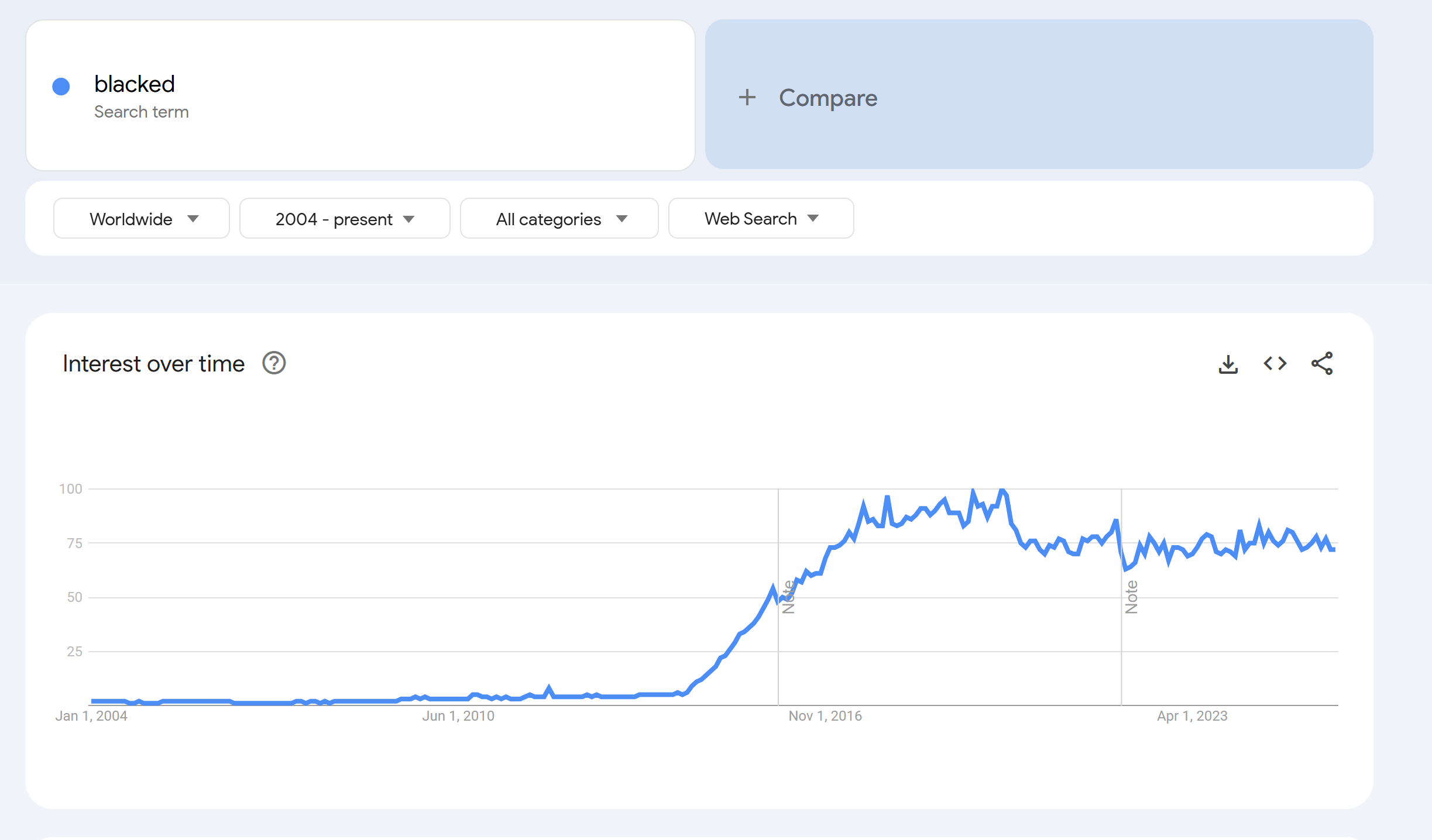Click the Search term label under query
Viewport: 1432px width, 840px height.
(x=141, y=112)
